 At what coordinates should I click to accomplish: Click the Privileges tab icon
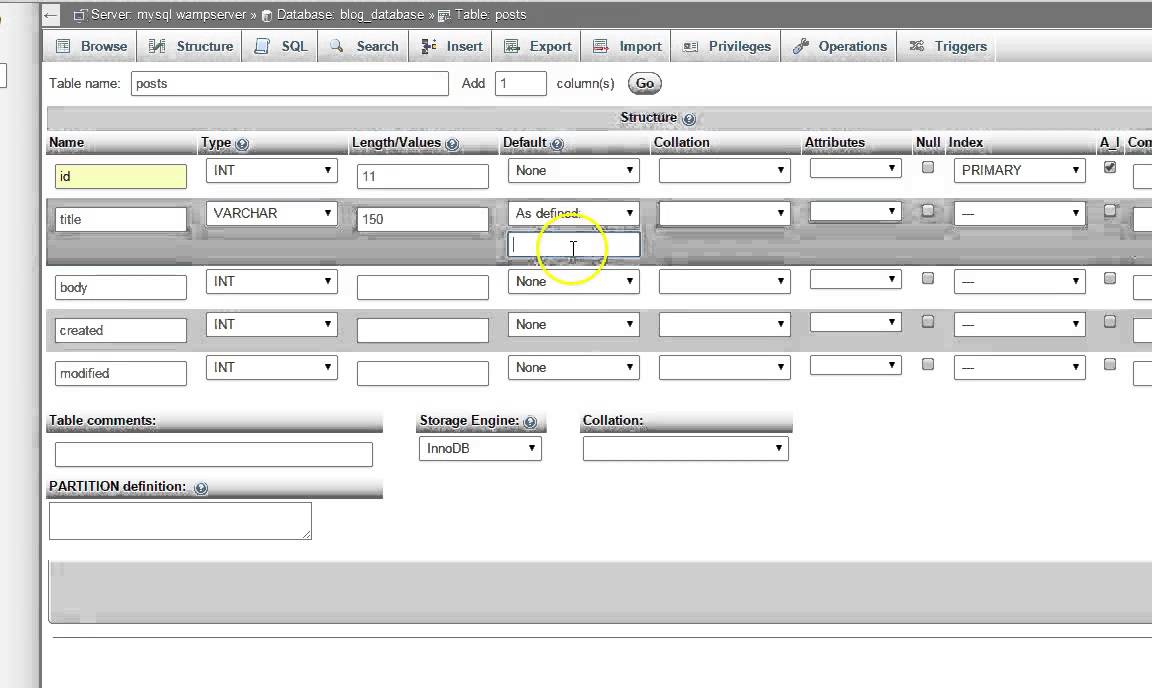pos(691,46)
